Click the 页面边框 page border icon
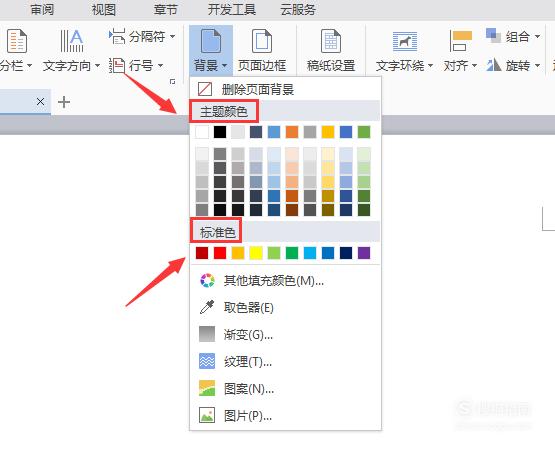The width and height of the screenshot is (555, 455). point(262,41)
